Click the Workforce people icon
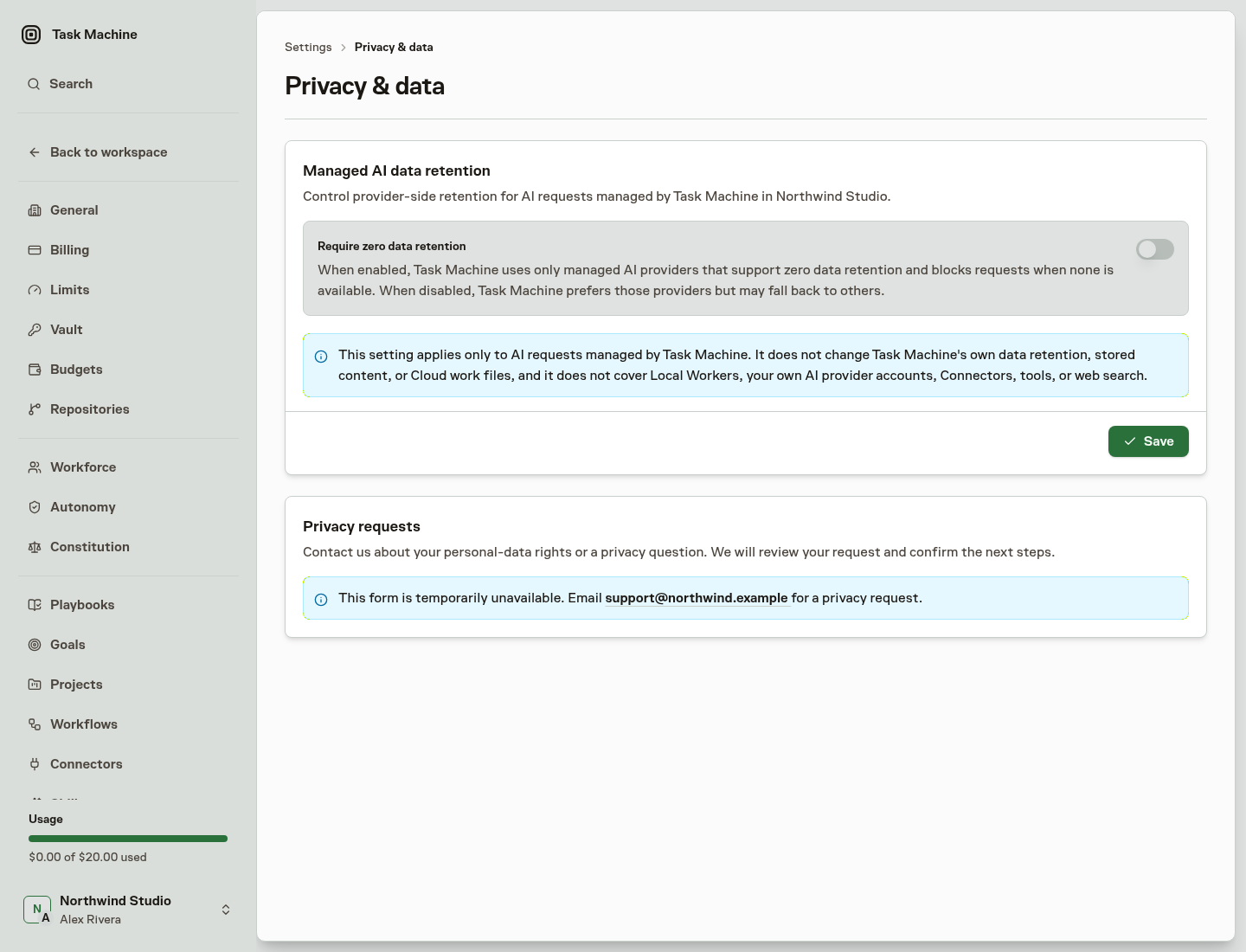Screen dimensions: 1246x952 click(35, 467)
